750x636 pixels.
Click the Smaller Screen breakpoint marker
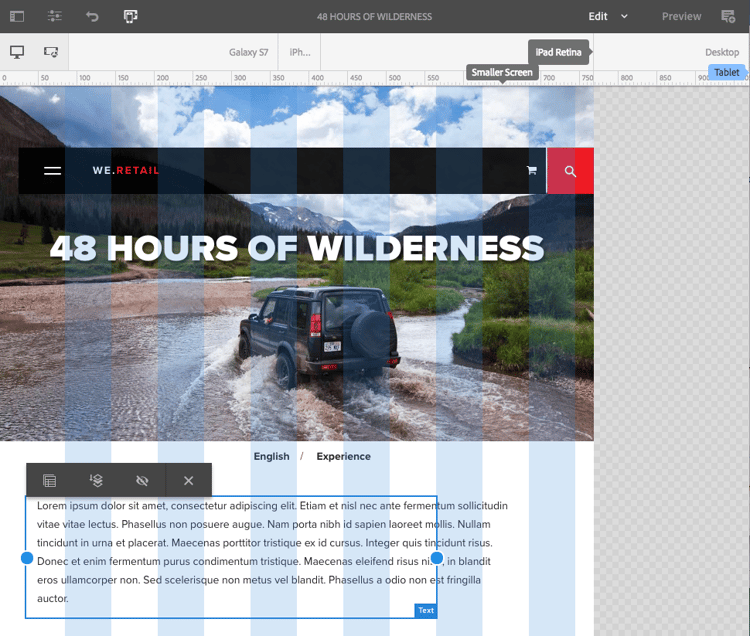pyautogui.click(x=502, y=72)
